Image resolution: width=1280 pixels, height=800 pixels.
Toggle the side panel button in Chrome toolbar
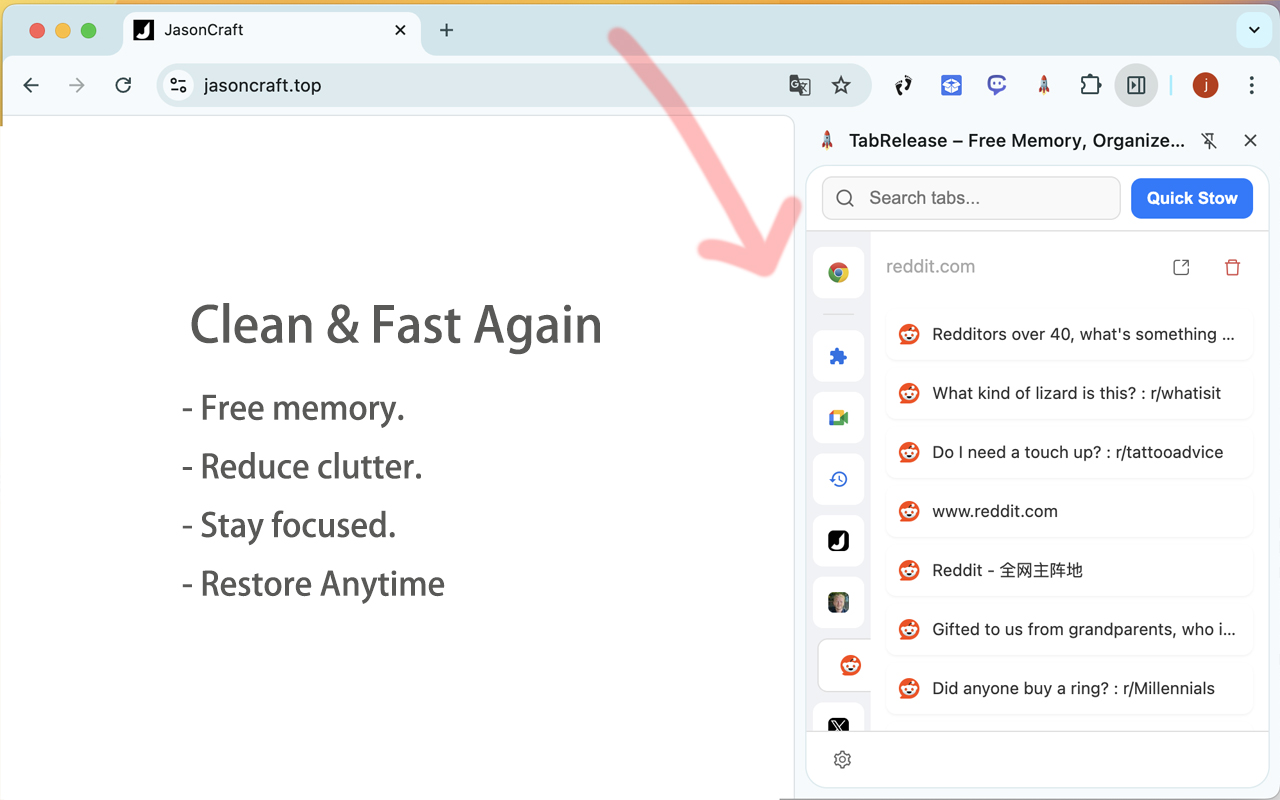[x=1136, y=85]
